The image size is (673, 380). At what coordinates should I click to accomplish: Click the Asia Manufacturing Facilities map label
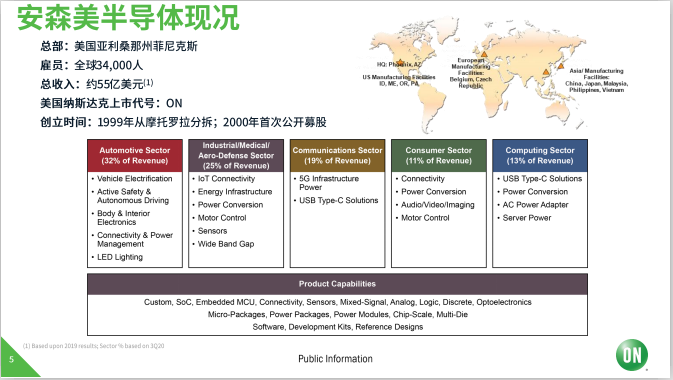[x=596, y=80]
